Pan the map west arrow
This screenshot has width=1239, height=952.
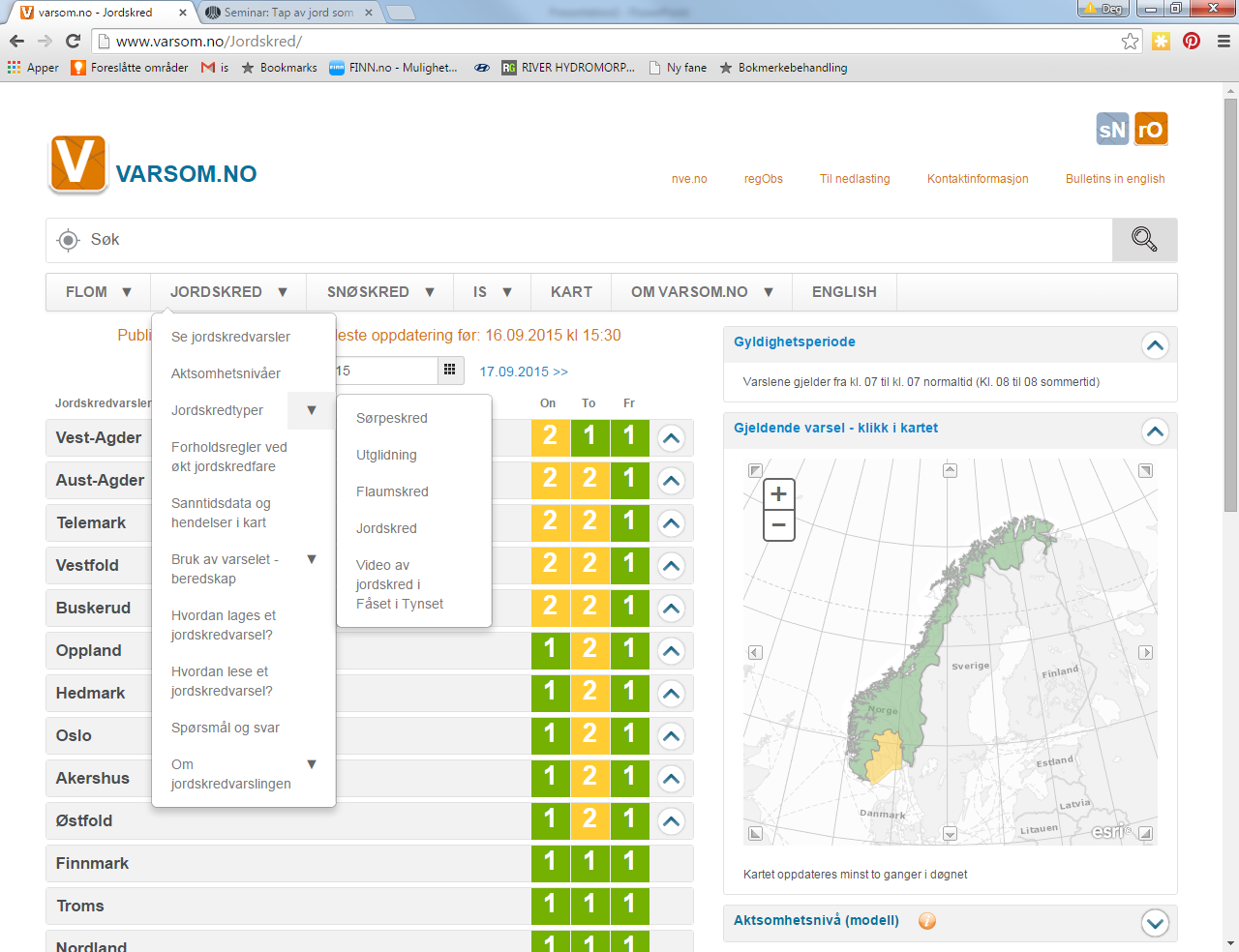tap(755, 652)
